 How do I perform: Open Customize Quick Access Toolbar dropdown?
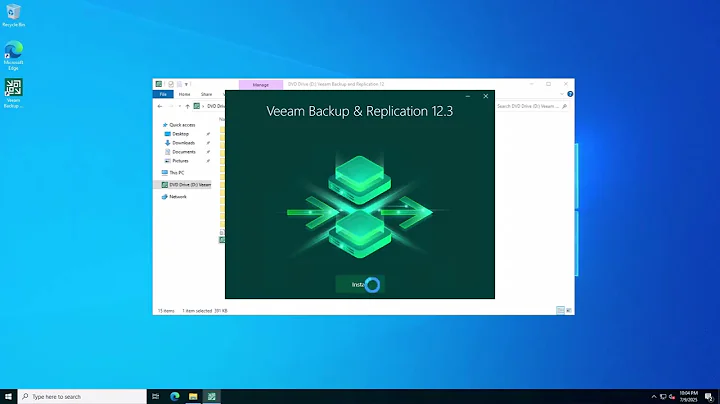click(186, 84)
